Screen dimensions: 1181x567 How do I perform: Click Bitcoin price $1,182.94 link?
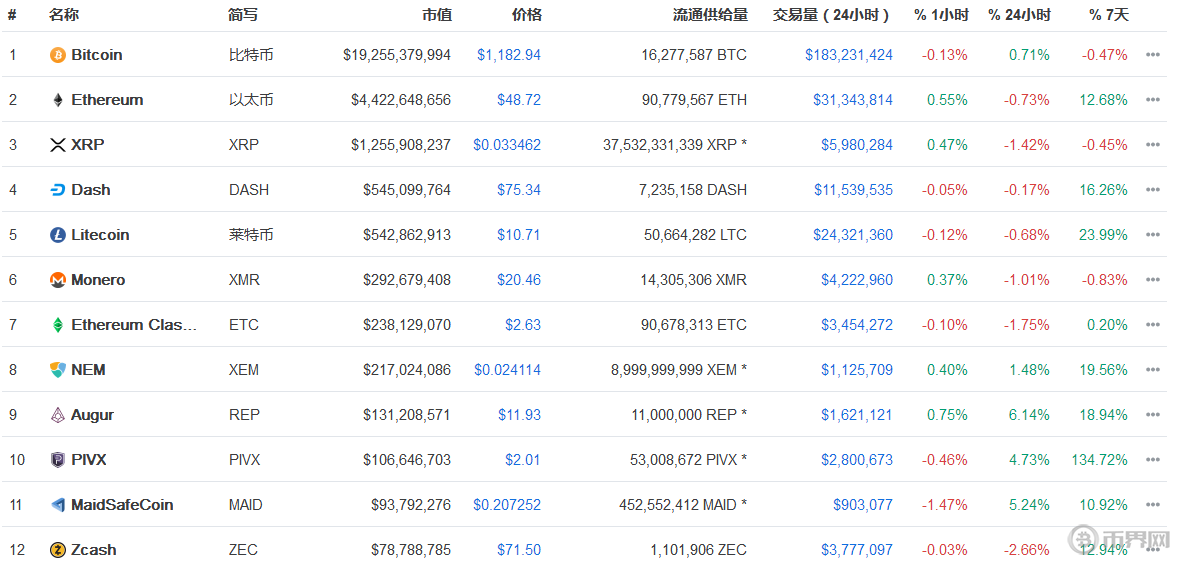pos(508,55)
